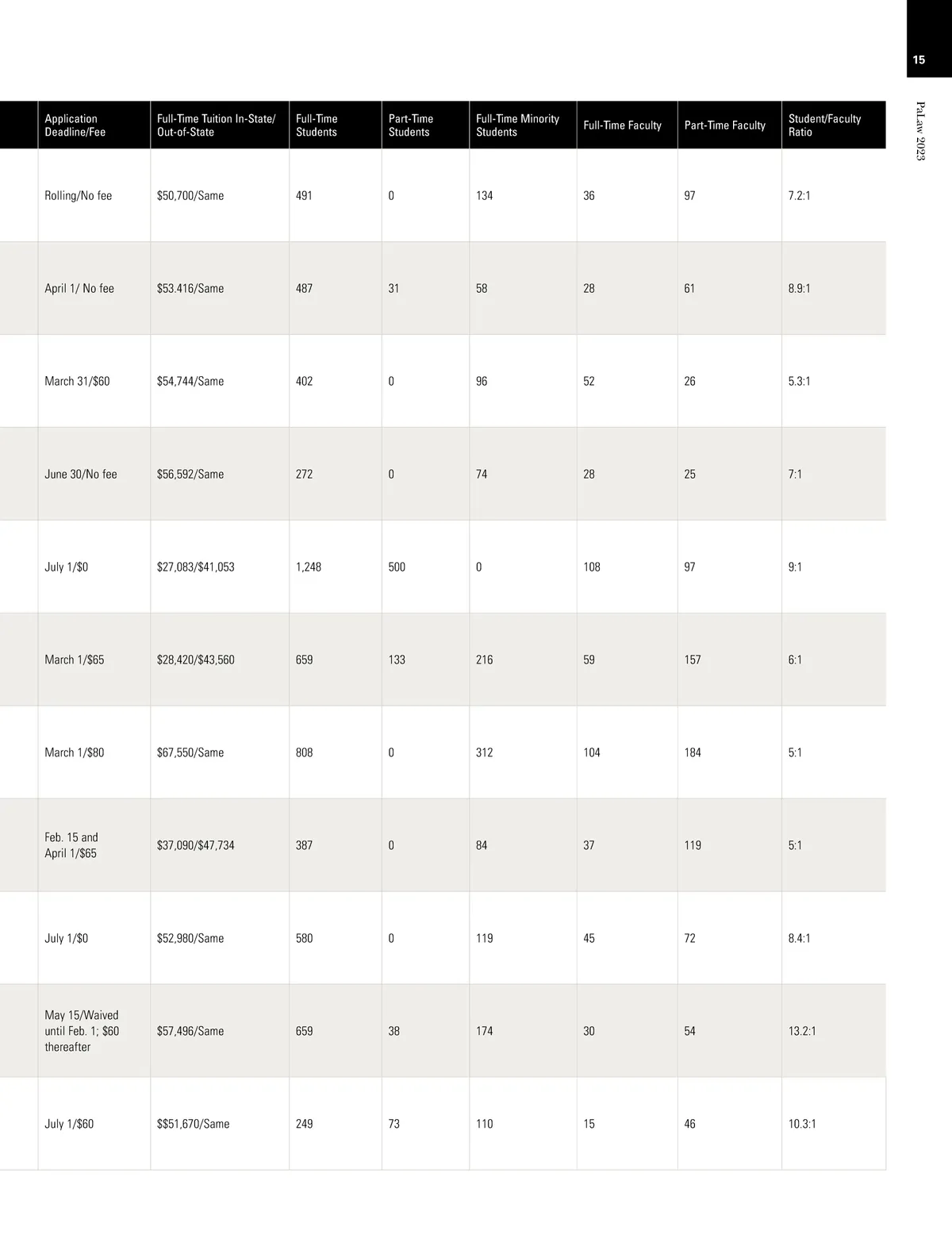The height and width of the screenshot is (1250, 952).
Task: Click the Full-Time Faculty column header
Action: point(622,125)
